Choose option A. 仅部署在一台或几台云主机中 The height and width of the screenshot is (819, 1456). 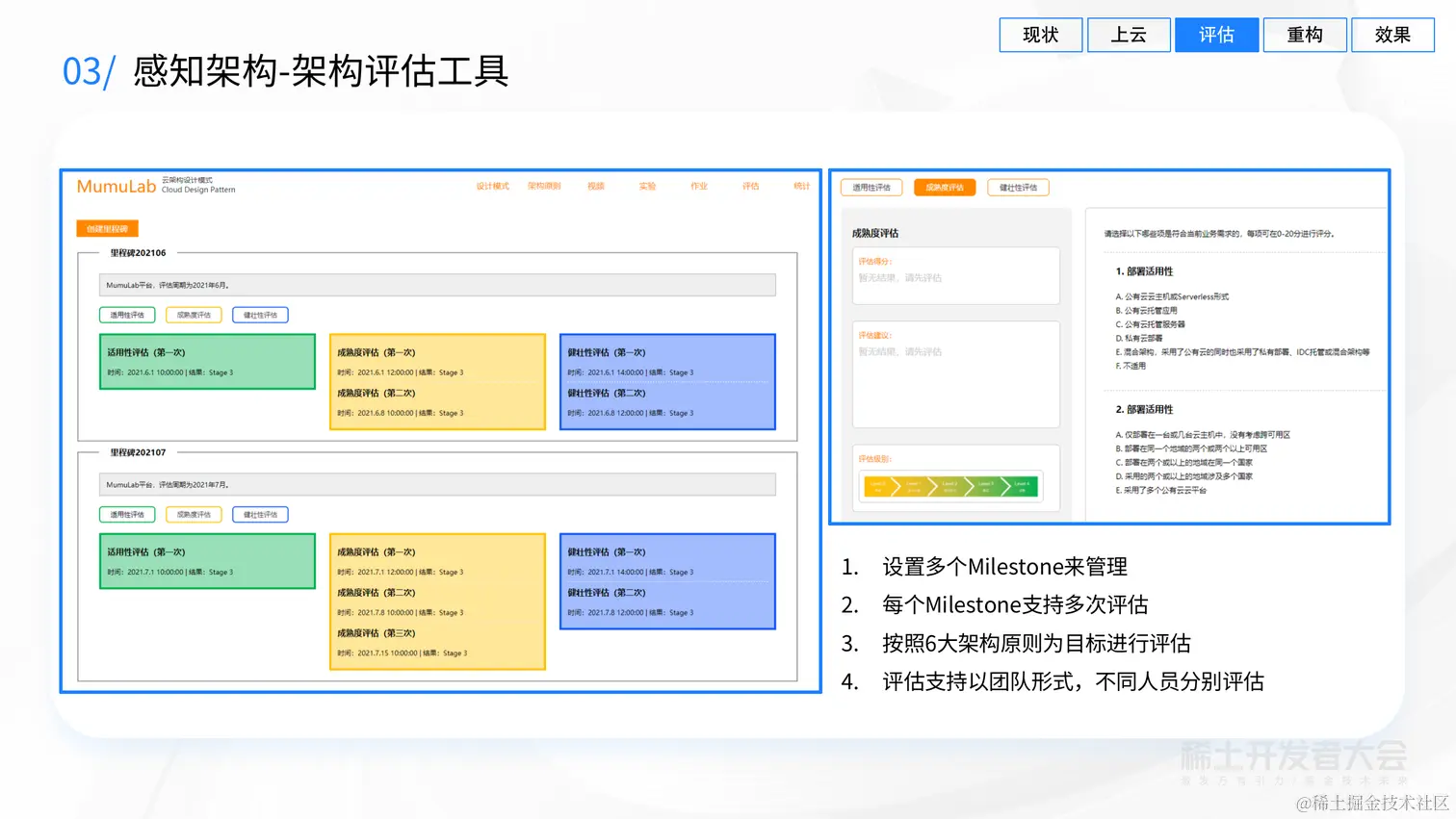(1203, 435)
